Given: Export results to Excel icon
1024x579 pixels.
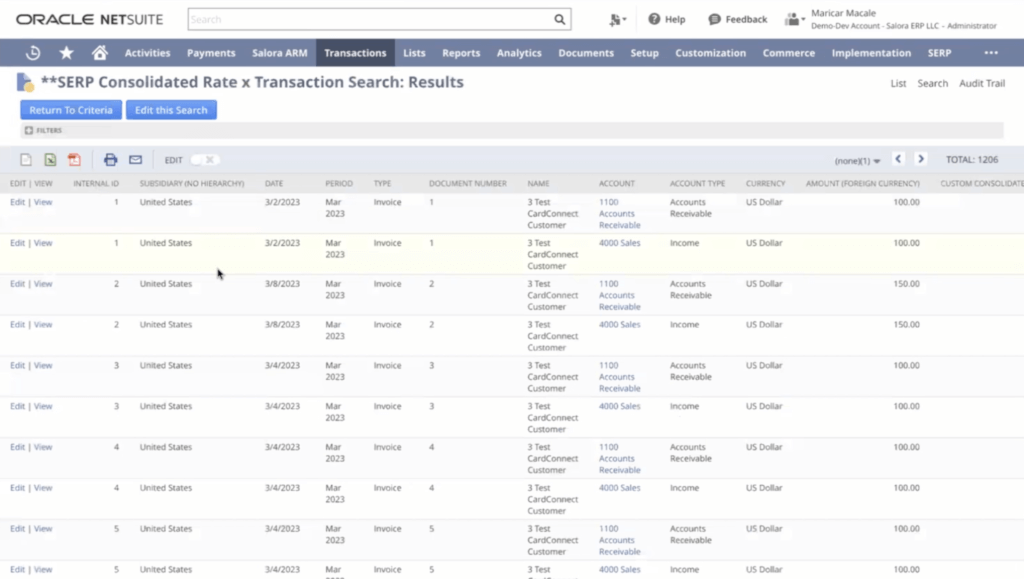Looking at the screenshot, I should (x=50, y=160).
